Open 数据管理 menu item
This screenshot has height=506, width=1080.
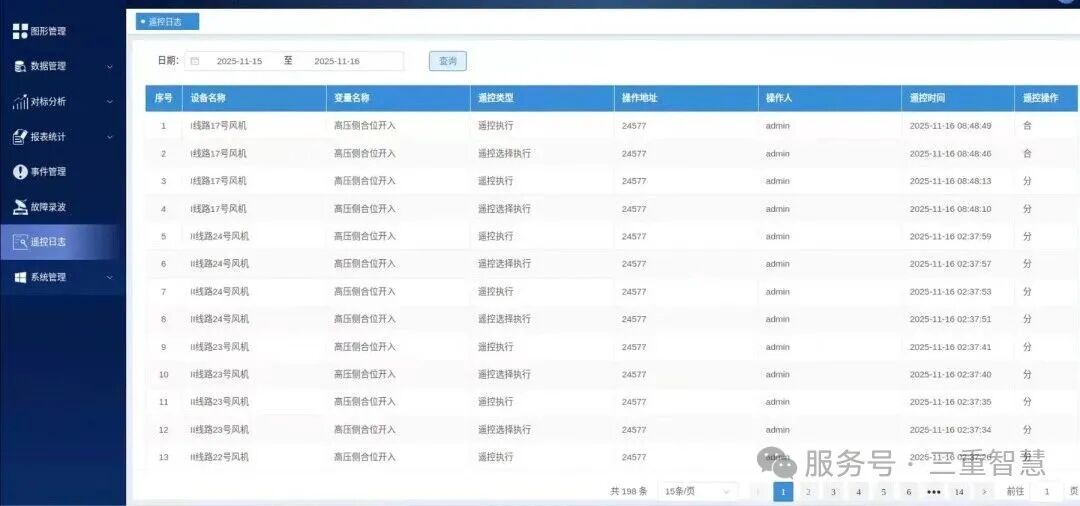63,66
